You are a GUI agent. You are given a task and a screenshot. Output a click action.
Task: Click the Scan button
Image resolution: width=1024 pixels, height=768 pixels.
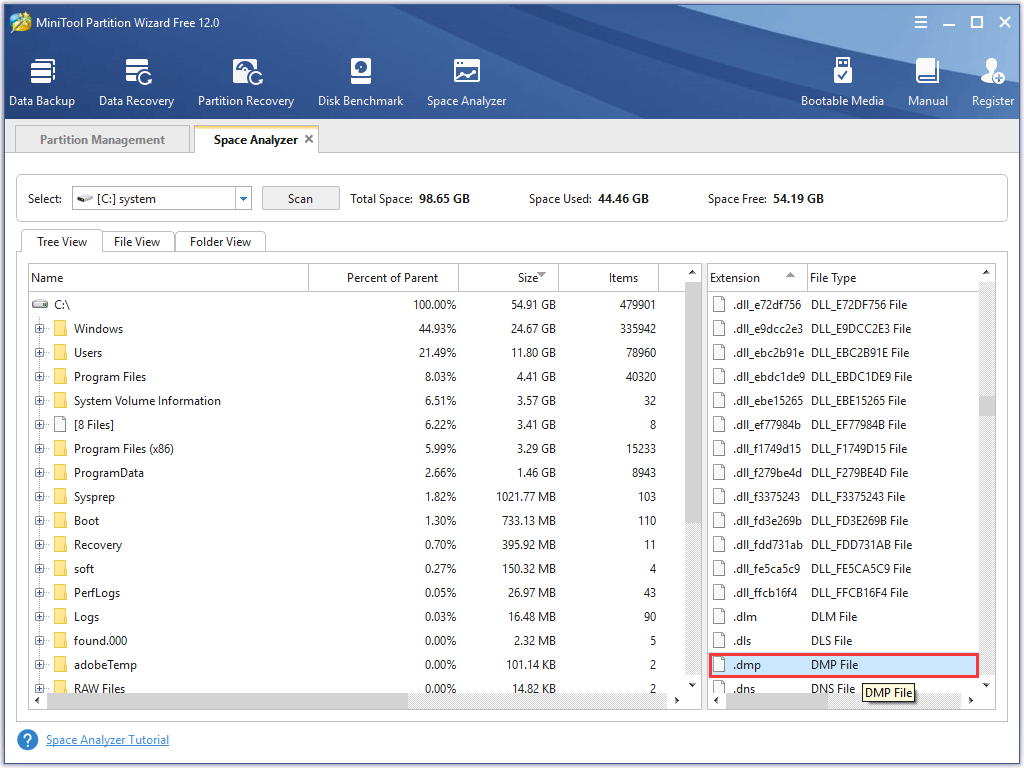coord(300,199)
